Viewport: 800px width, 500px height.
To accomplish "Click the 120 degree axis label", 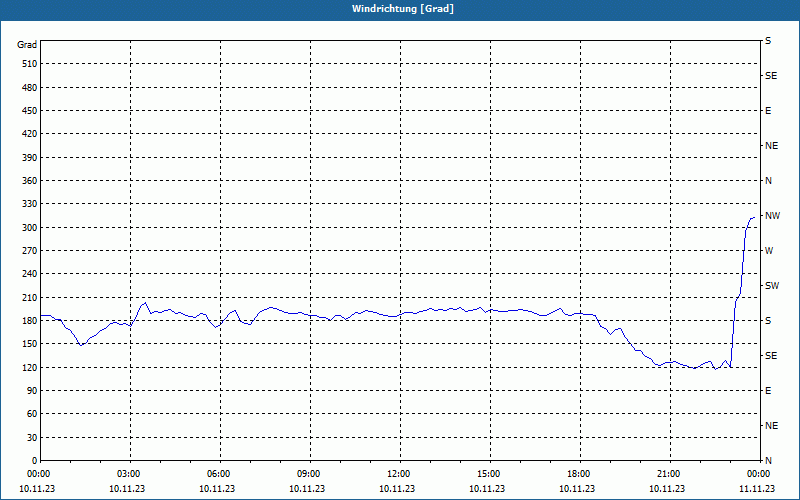I will [30, 367].
